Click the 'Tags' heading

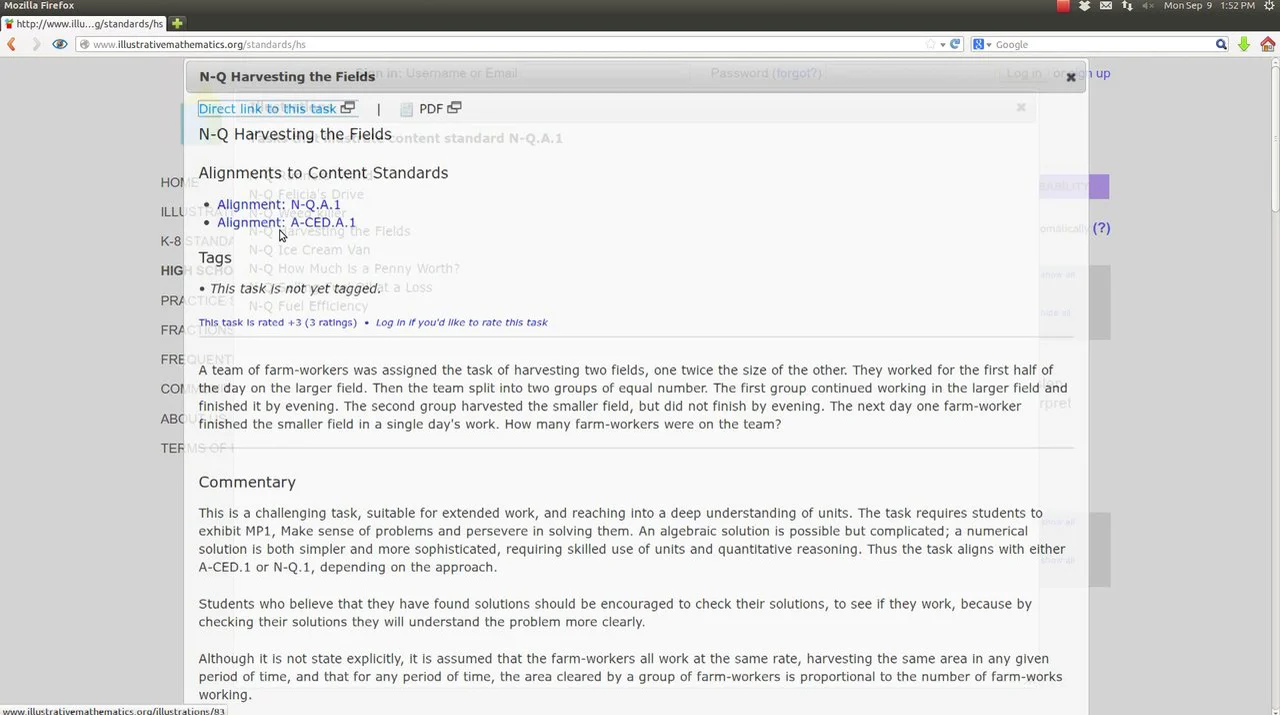tap(215, 258)
